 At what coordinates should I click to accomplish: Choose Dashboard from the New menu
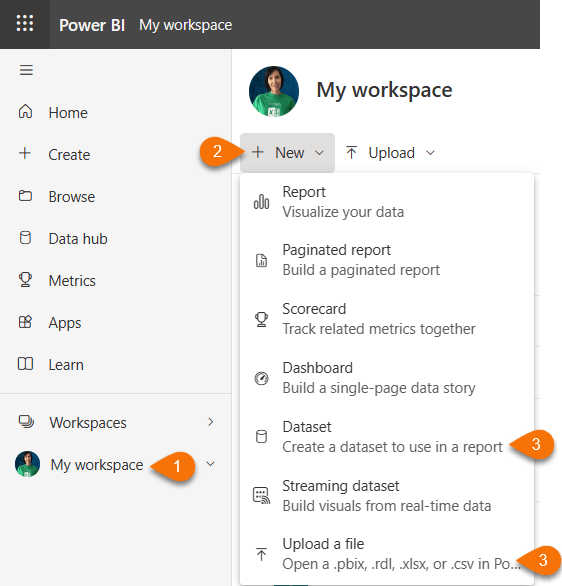[387, 378]
